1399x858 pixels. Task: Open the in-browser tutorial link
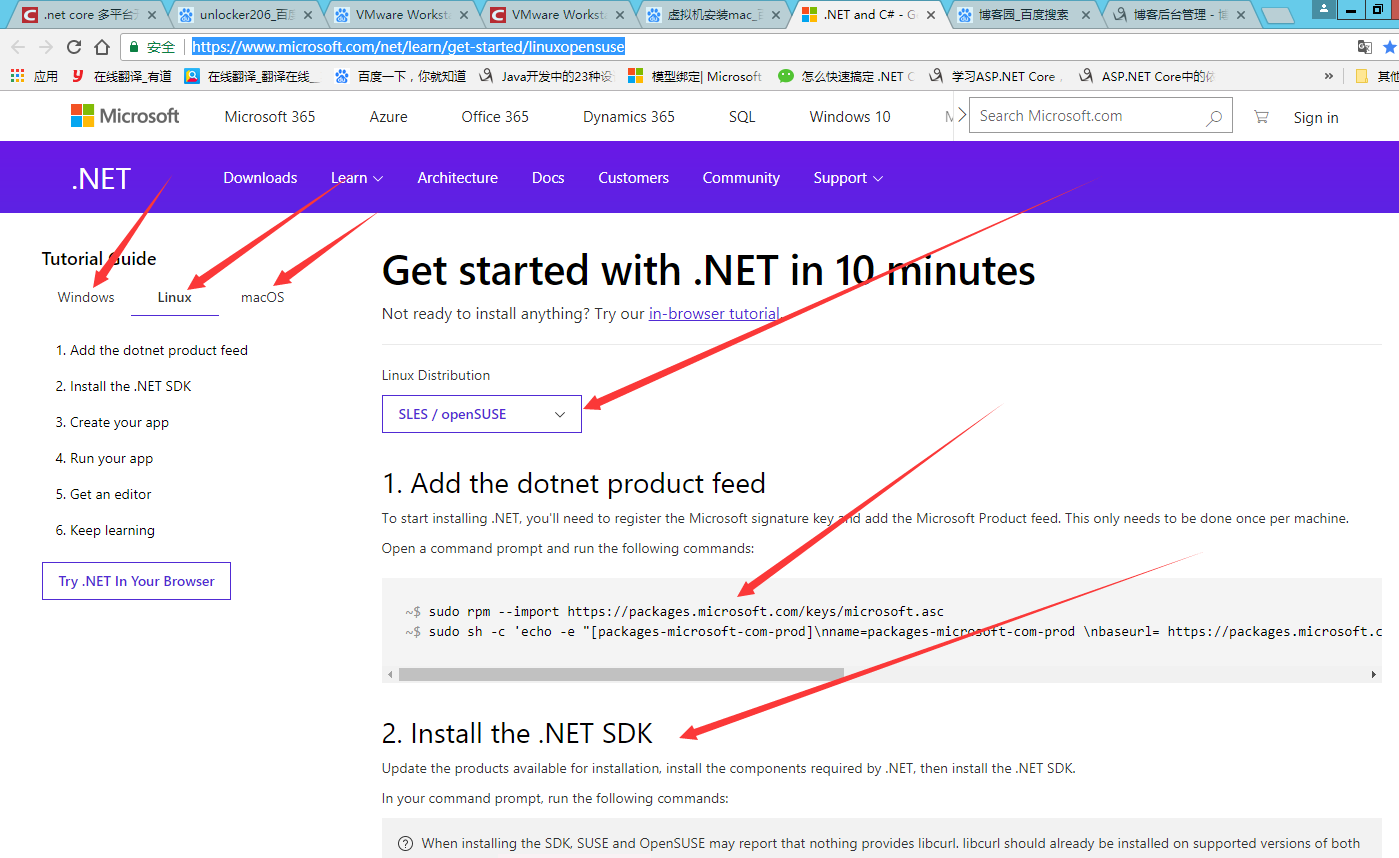[x=713, y=314]
